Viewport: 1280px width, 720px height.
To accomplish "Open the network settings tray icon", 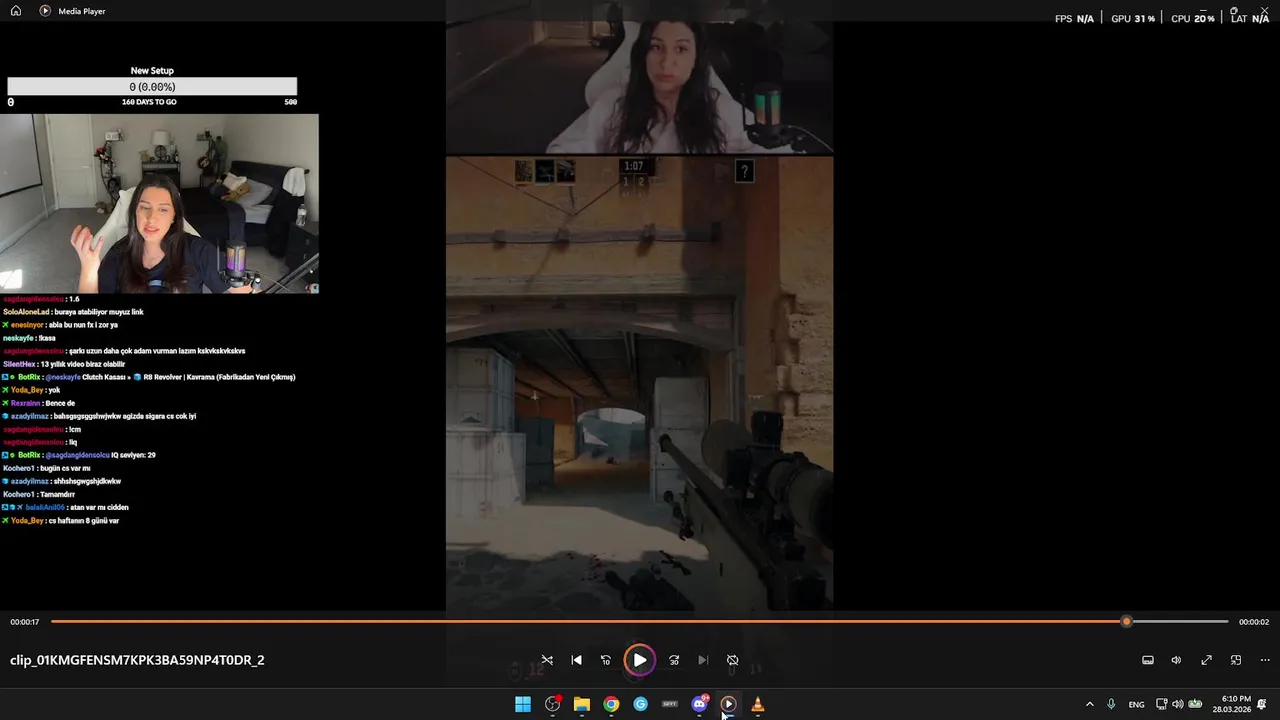I will pos(1162,704).
